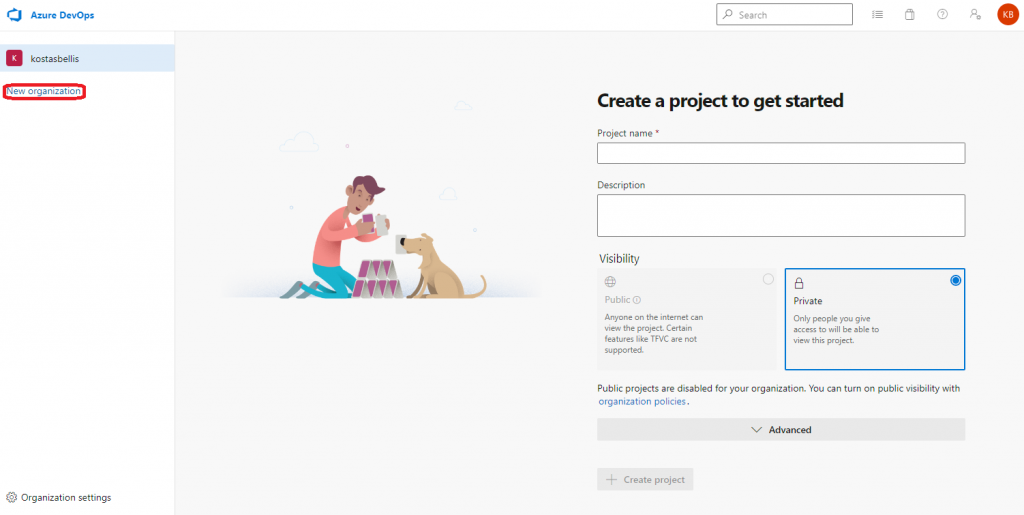Open the organization policies link

click(x=642, y=402)
